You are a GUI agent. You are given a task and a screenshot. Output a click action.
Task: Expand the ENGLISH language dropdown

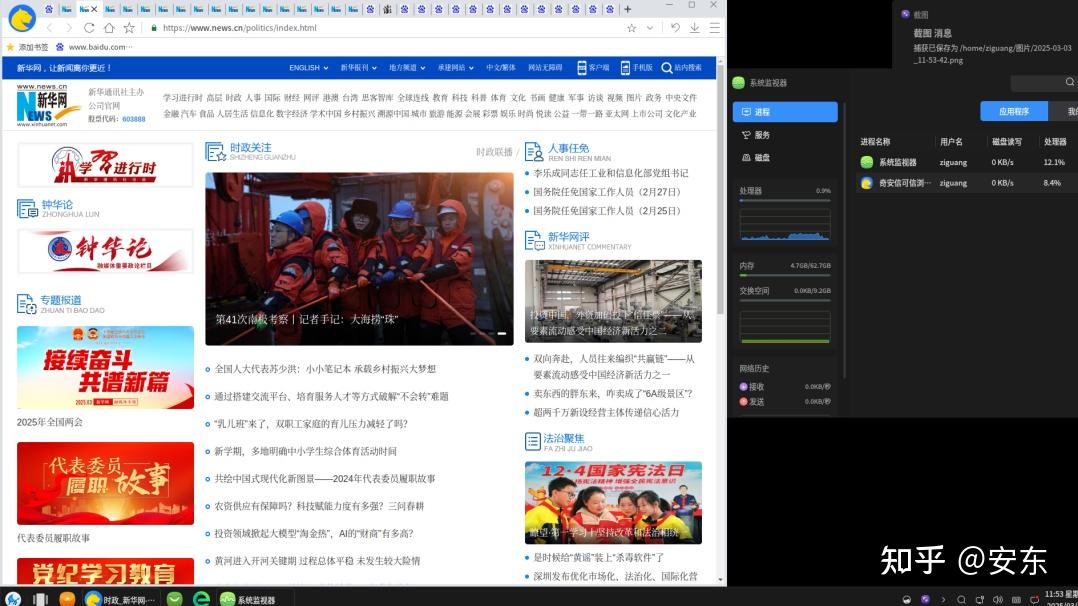click(x=306, y=67)
